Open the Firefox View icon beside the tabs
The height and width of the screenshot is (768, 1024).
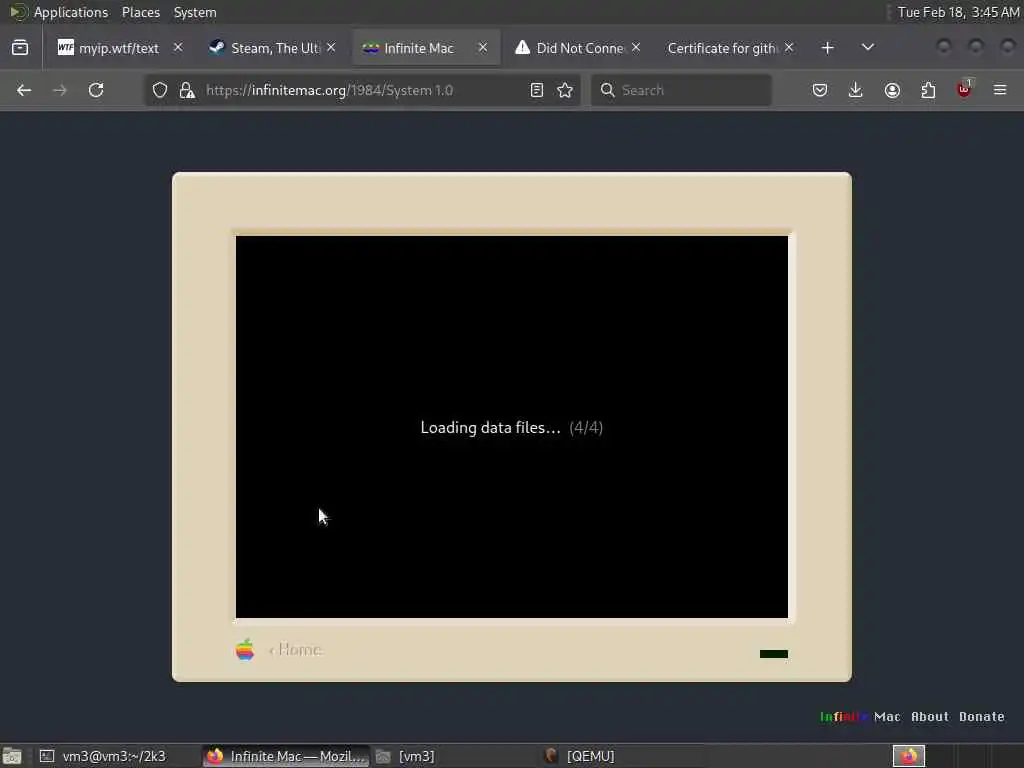[20, 48]
